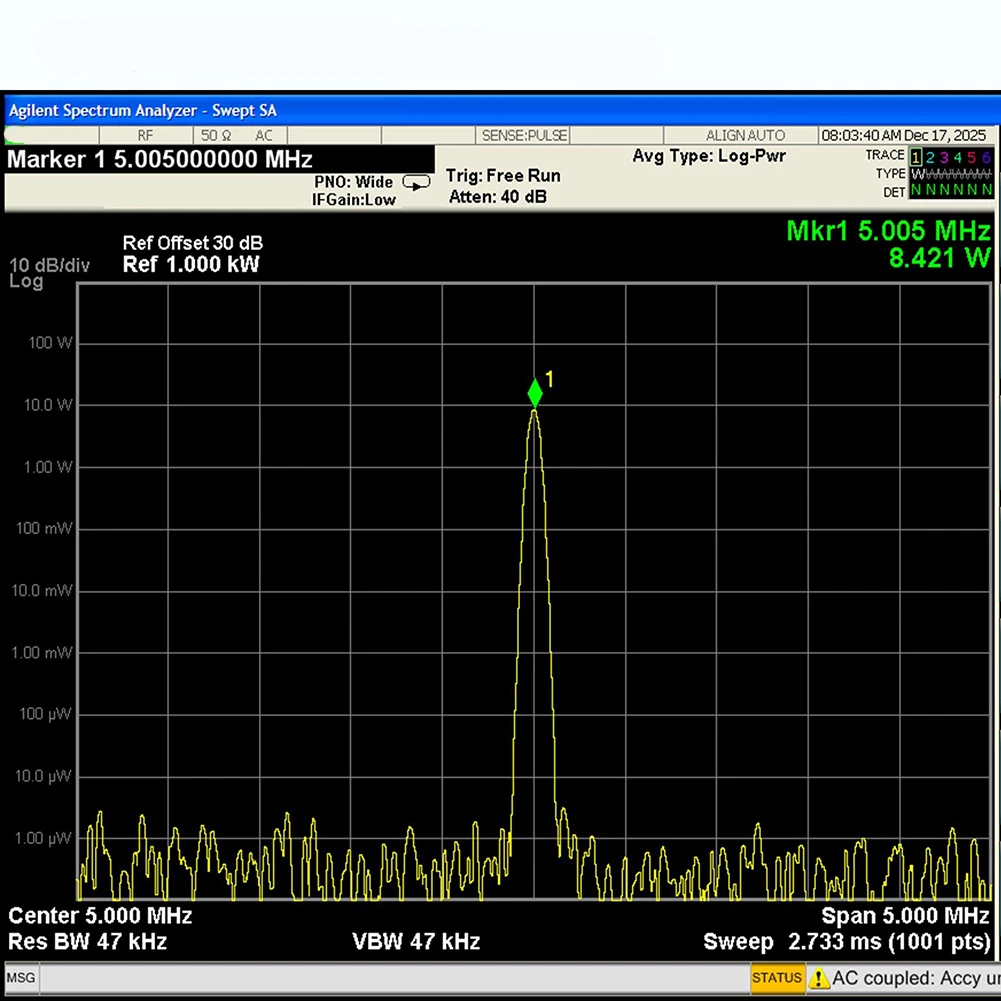The height and width of the screenshot is (1001, 1001).
Task: Select trace 5 (red) in the TRACE indicator
Action: pyautogui.click(x=972, y=156)
